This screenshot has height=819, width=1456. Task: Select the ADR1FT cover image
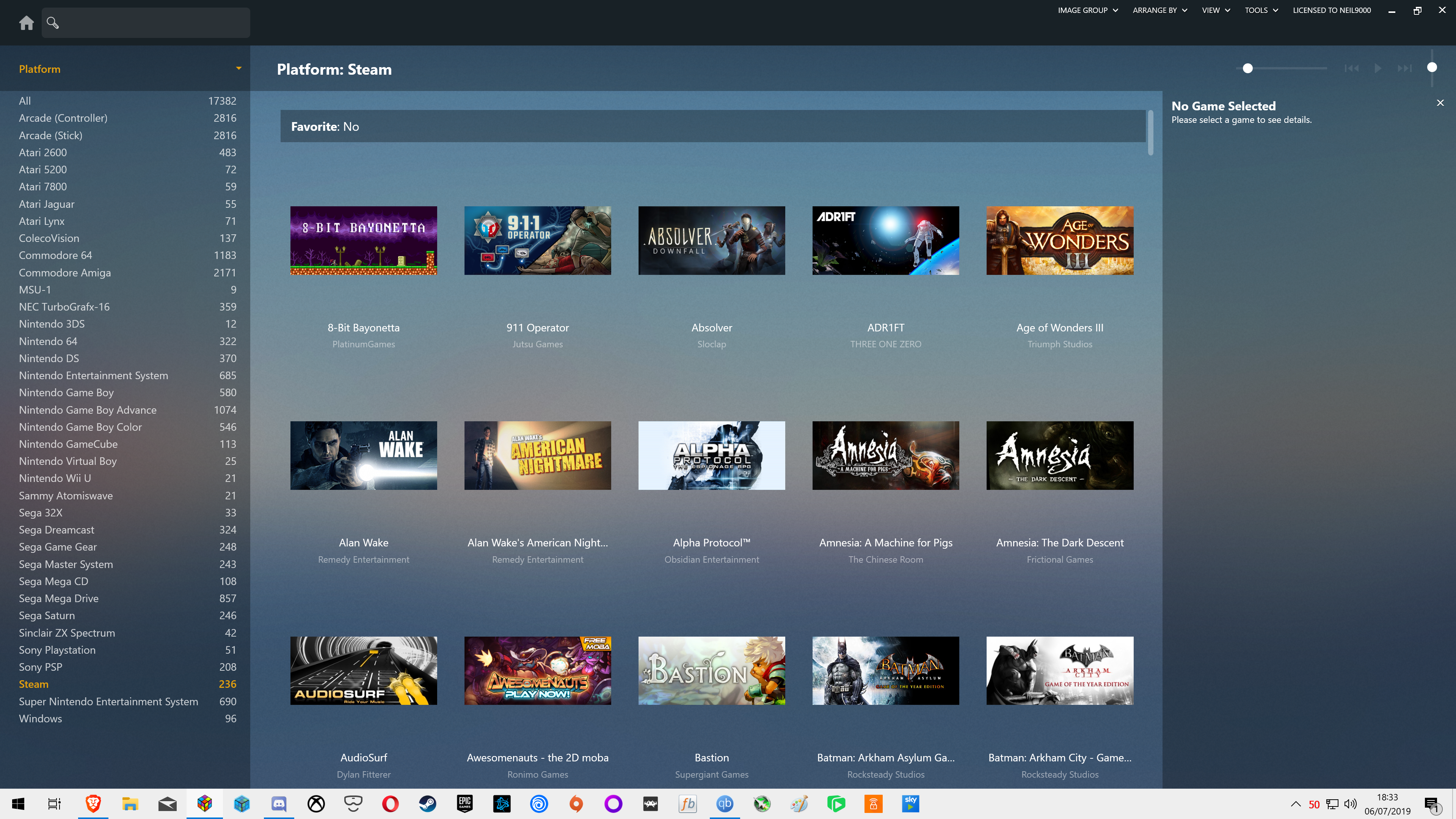(886, 240)
